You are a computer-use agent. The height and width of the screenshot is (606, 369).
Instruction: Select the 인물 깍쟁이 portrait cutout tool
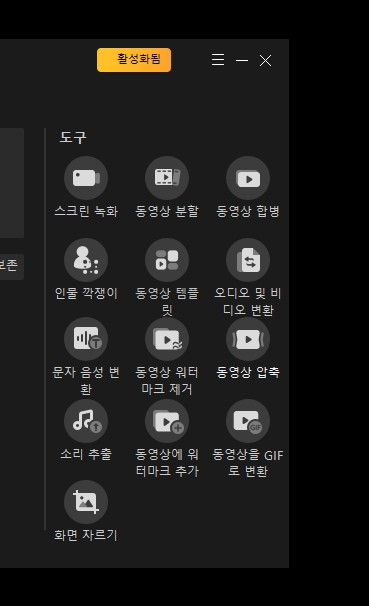[x=86, y=260]
